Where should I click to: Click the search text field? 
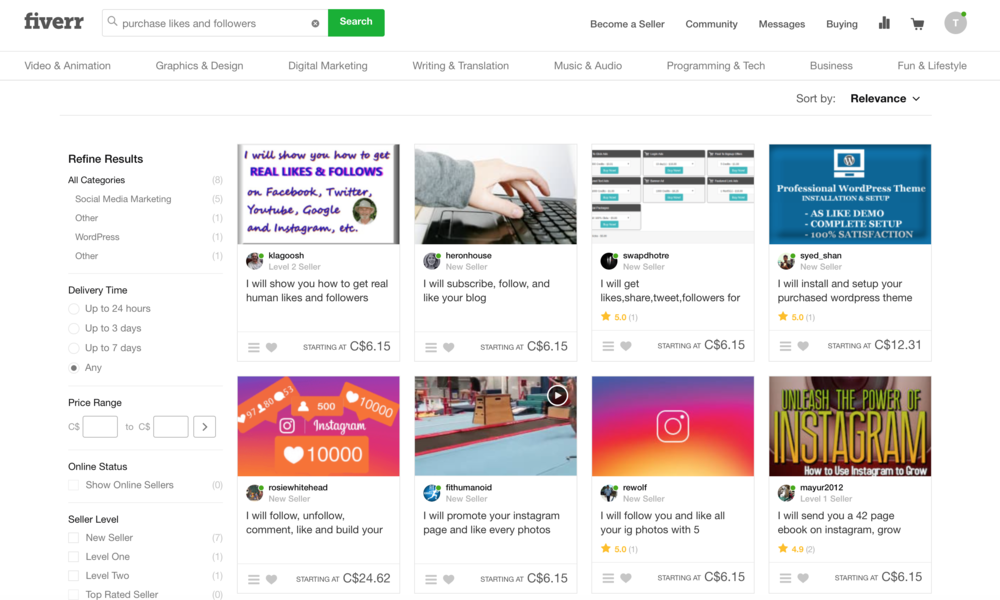[215, 23]
